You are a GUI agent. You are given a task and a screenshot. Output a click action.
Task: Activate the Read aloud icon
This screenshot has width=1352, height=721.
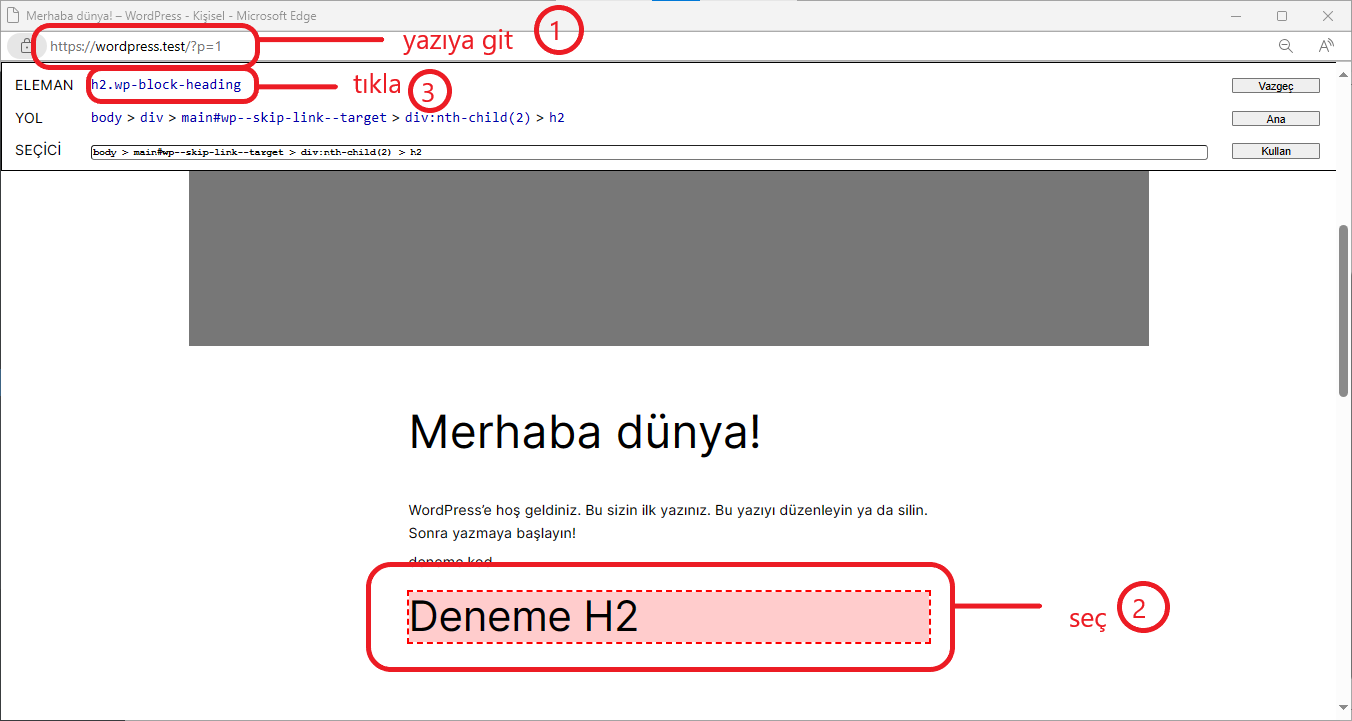coord(1326,46)
